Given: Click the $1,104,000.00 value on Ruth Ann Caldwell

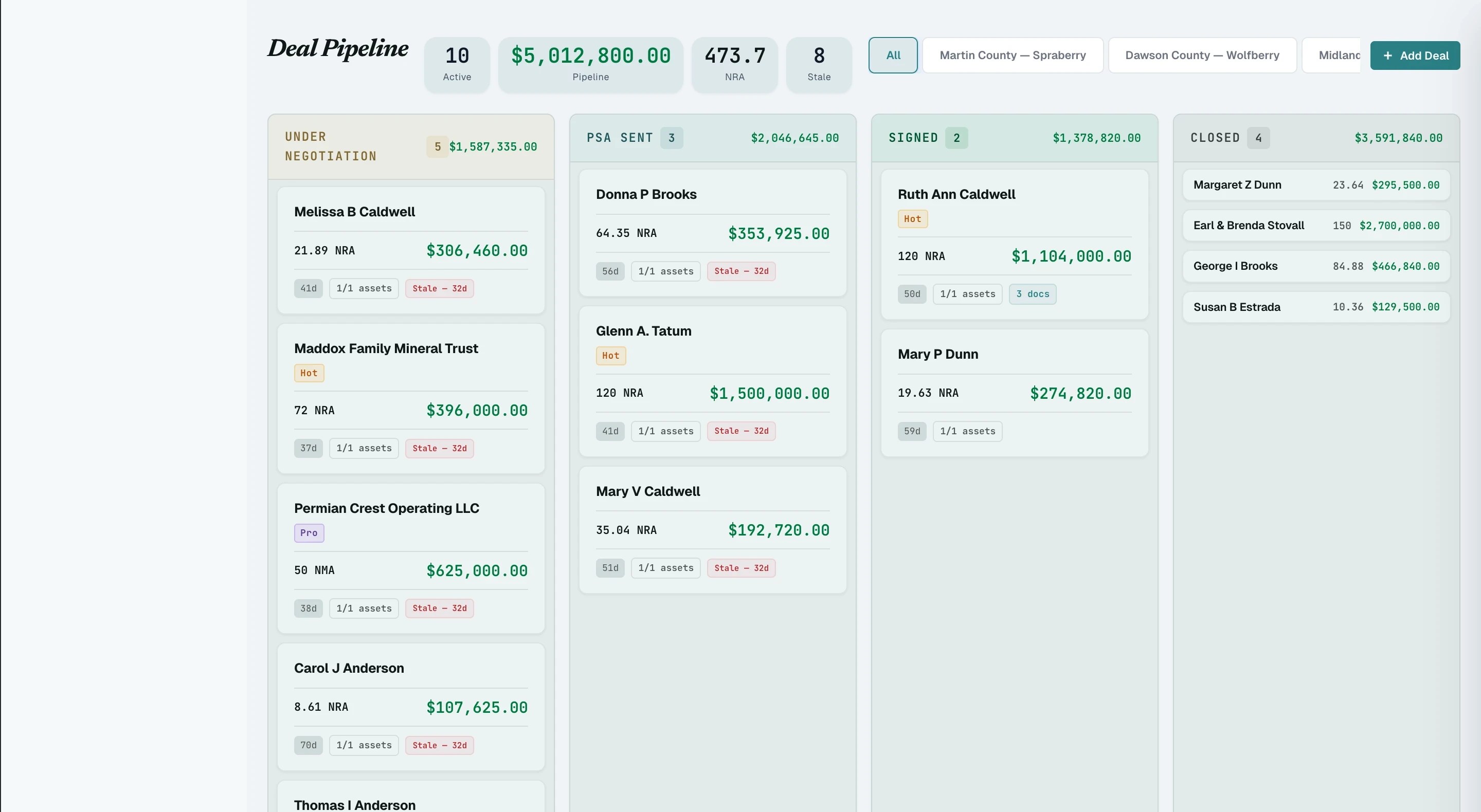Looking at the screenshot, I should pos(1071,256).
